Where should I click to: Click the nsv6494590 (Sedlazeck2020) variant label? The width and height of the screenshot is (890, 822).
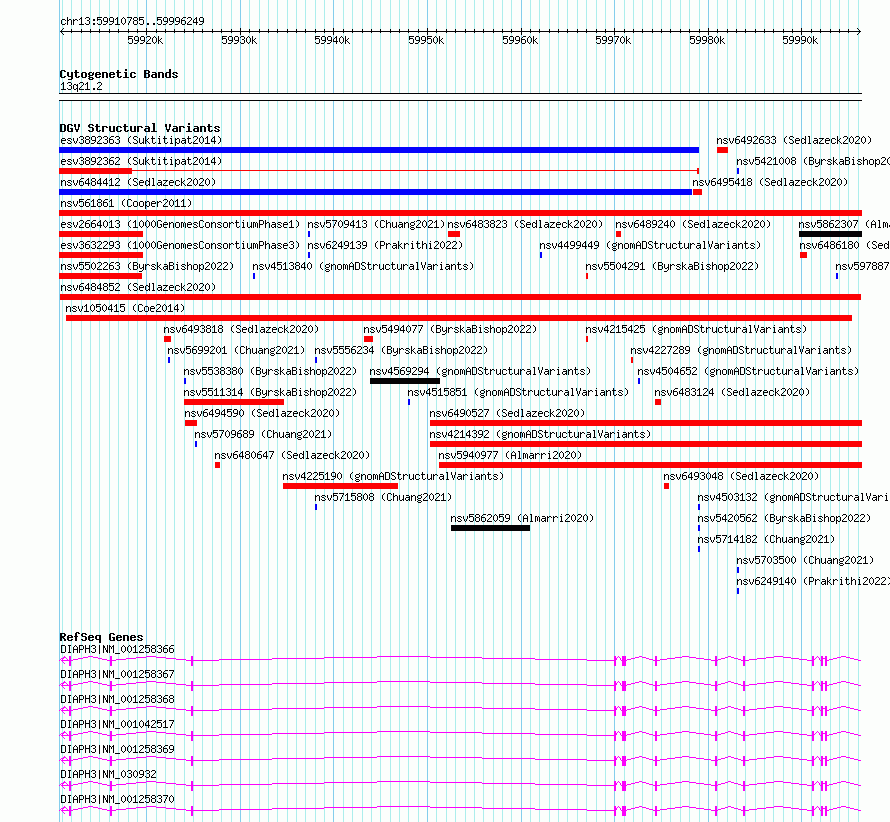(x=262, y=413)
